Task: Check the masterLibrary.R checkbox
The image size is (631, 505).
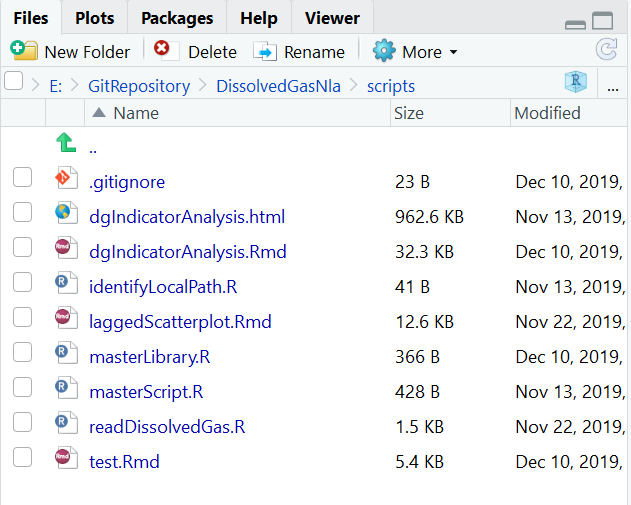Action: tap(23, 352)
